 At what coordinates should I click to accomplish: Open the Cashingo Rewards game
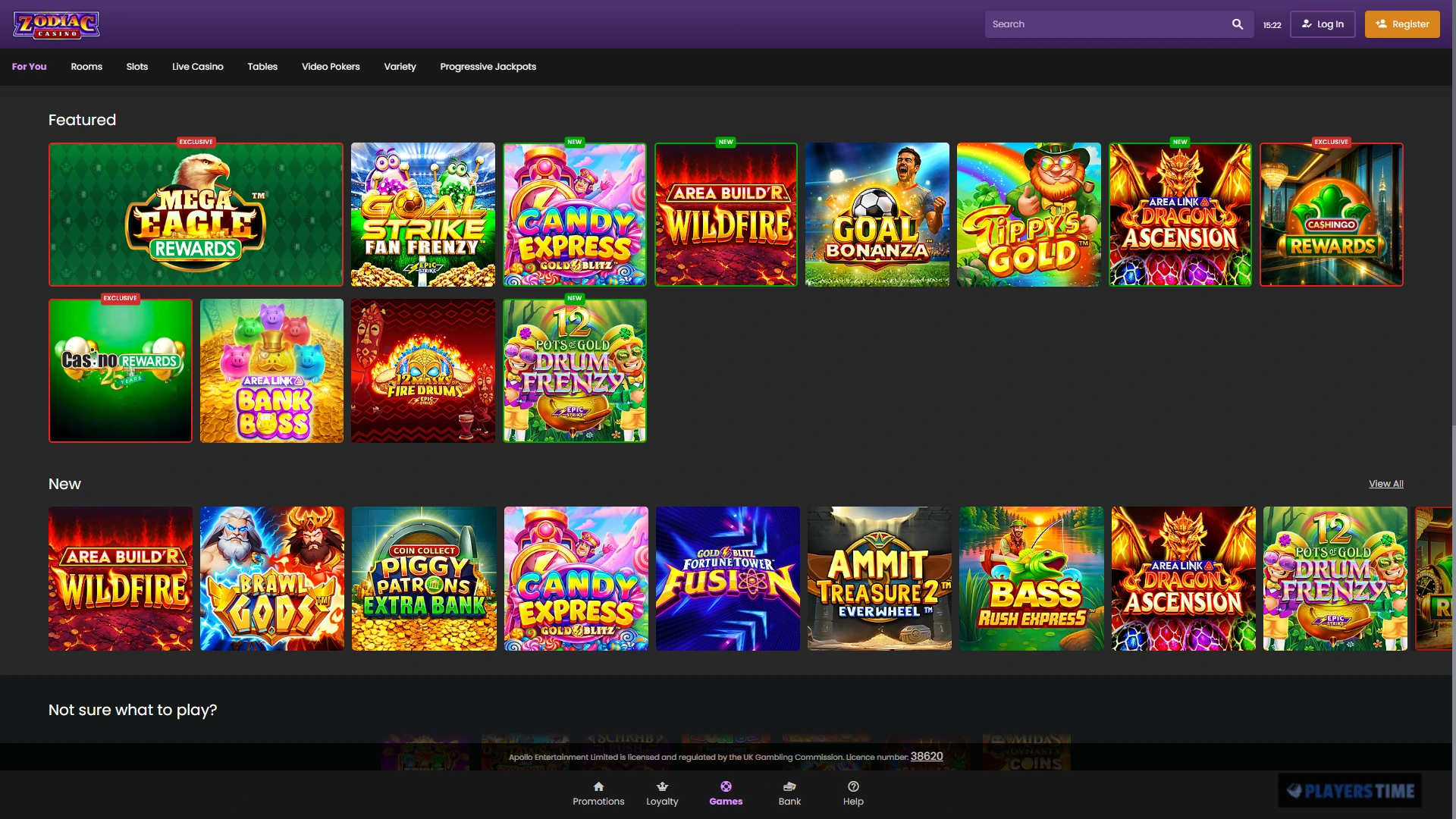tap(1332, 215)
